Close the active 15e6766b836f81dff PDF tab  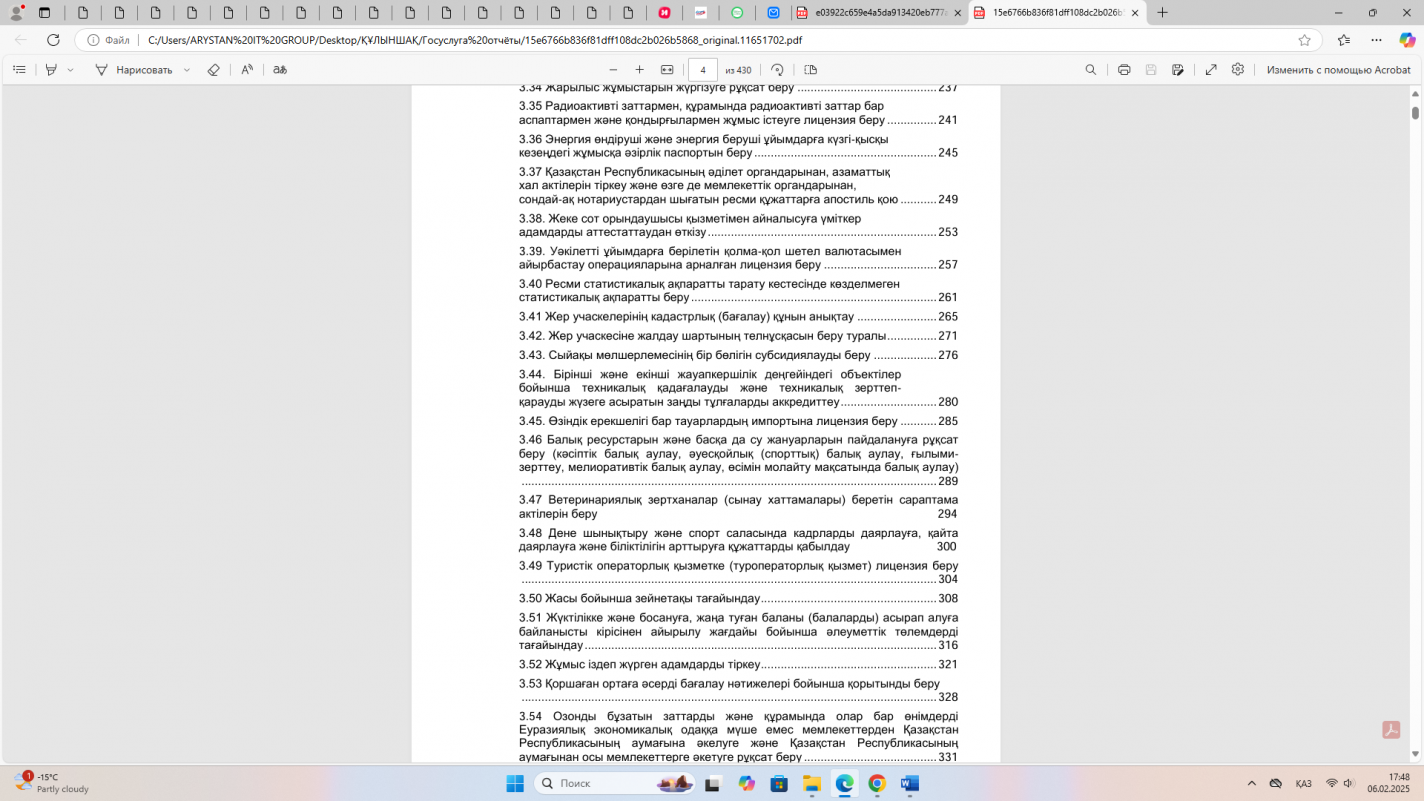[1135, 13]
